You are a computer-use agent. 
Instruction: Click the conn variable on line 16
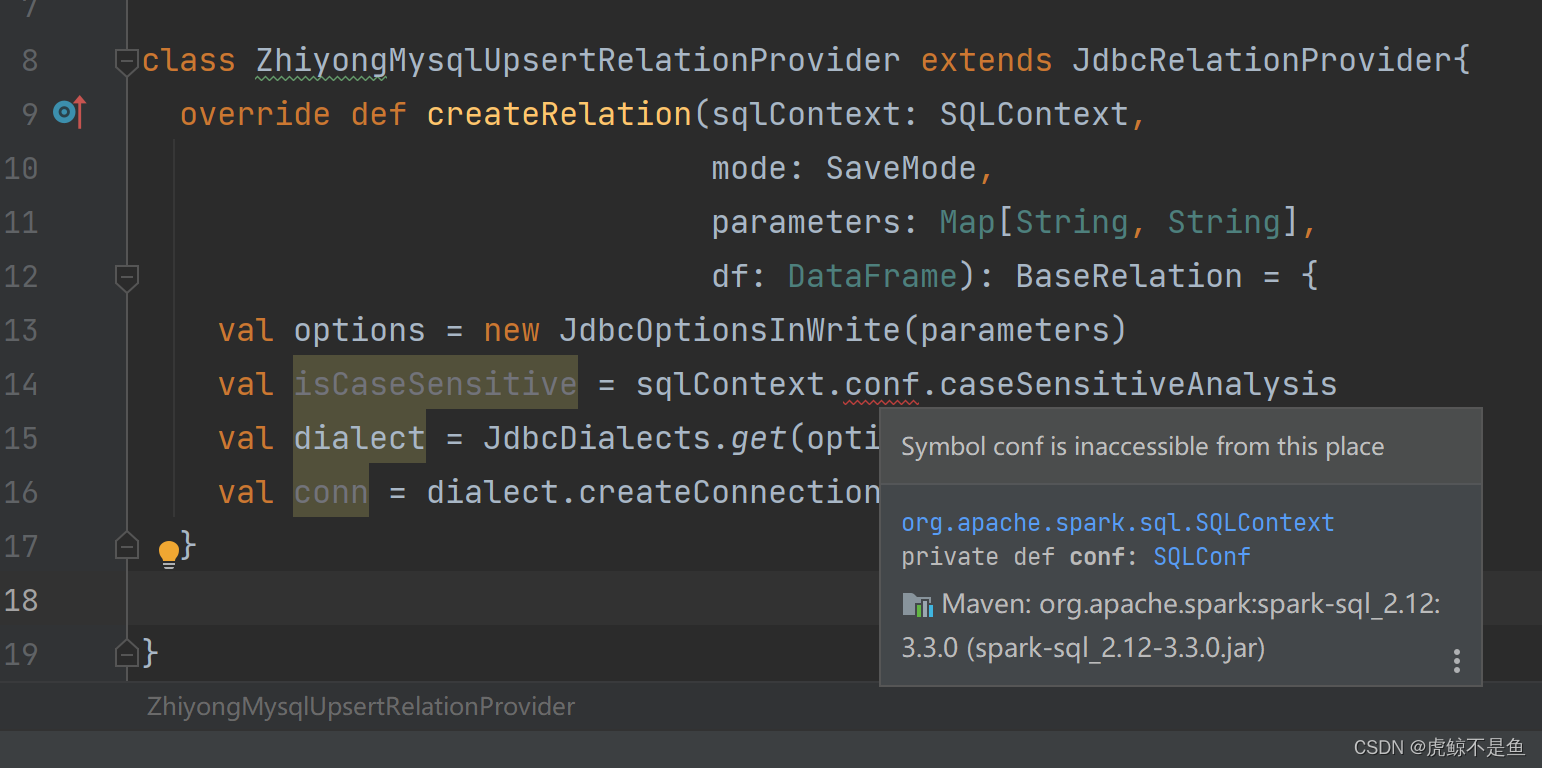click(331, 492)
